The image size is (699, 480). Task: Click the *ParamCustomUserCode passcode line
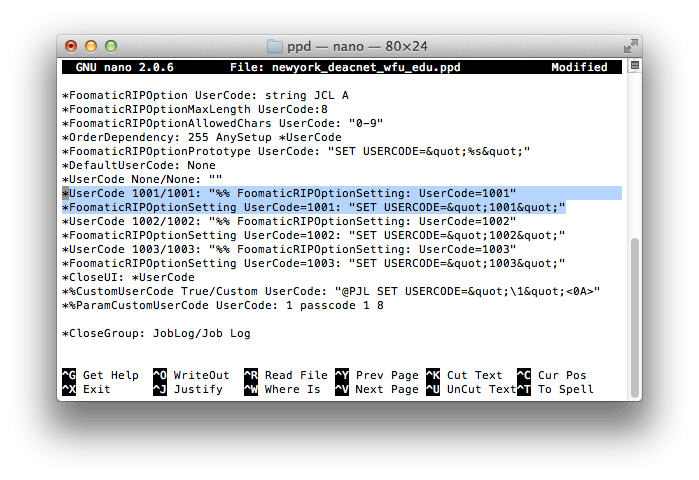[x=223, y=305]
